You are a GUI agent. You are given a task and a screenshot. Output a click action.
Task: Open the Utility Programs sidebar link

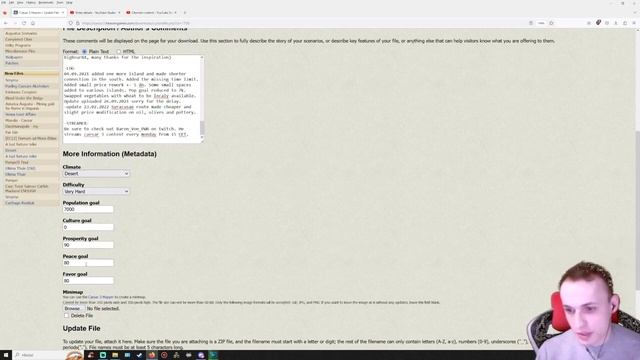click(x=18, y=45)
